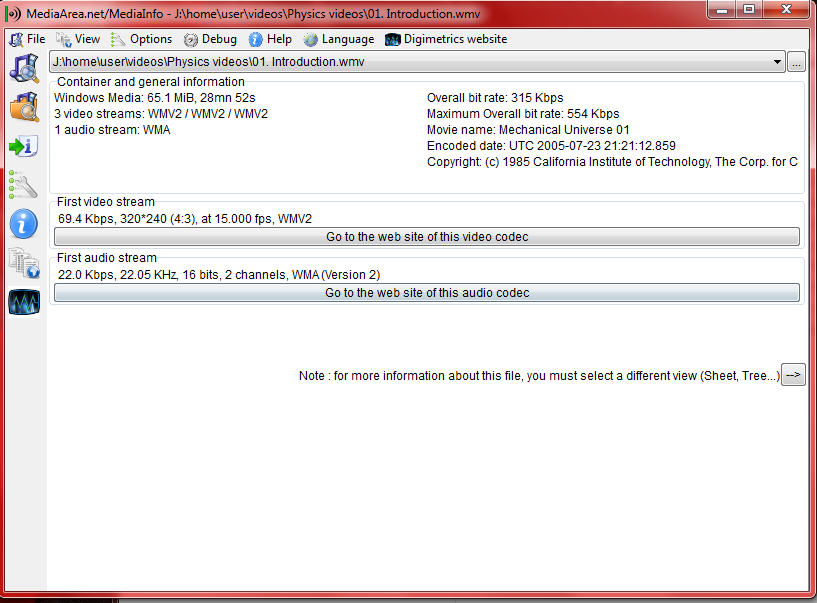The height and width of the screenshot is (603, 817).
Task: Minimize the MediaInfo window
Action: (722, 9)
